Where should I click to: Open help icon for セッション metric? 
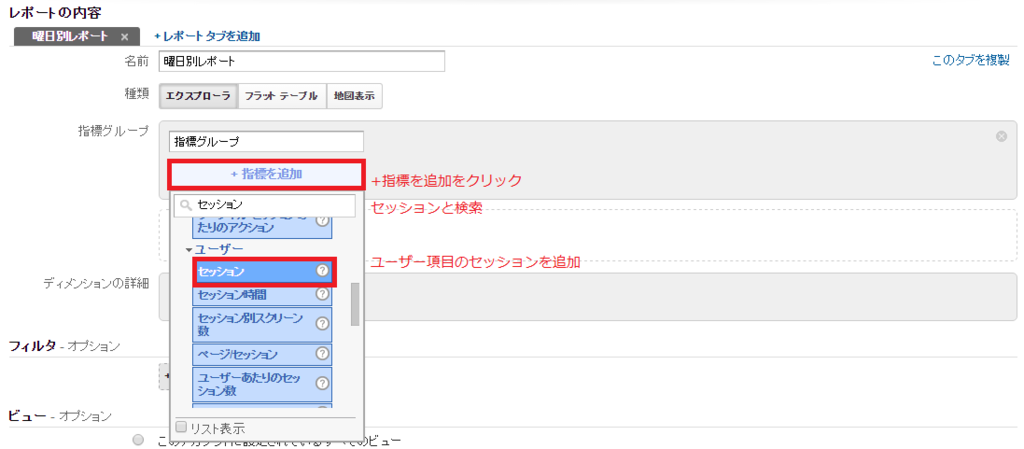pos(322,271)
